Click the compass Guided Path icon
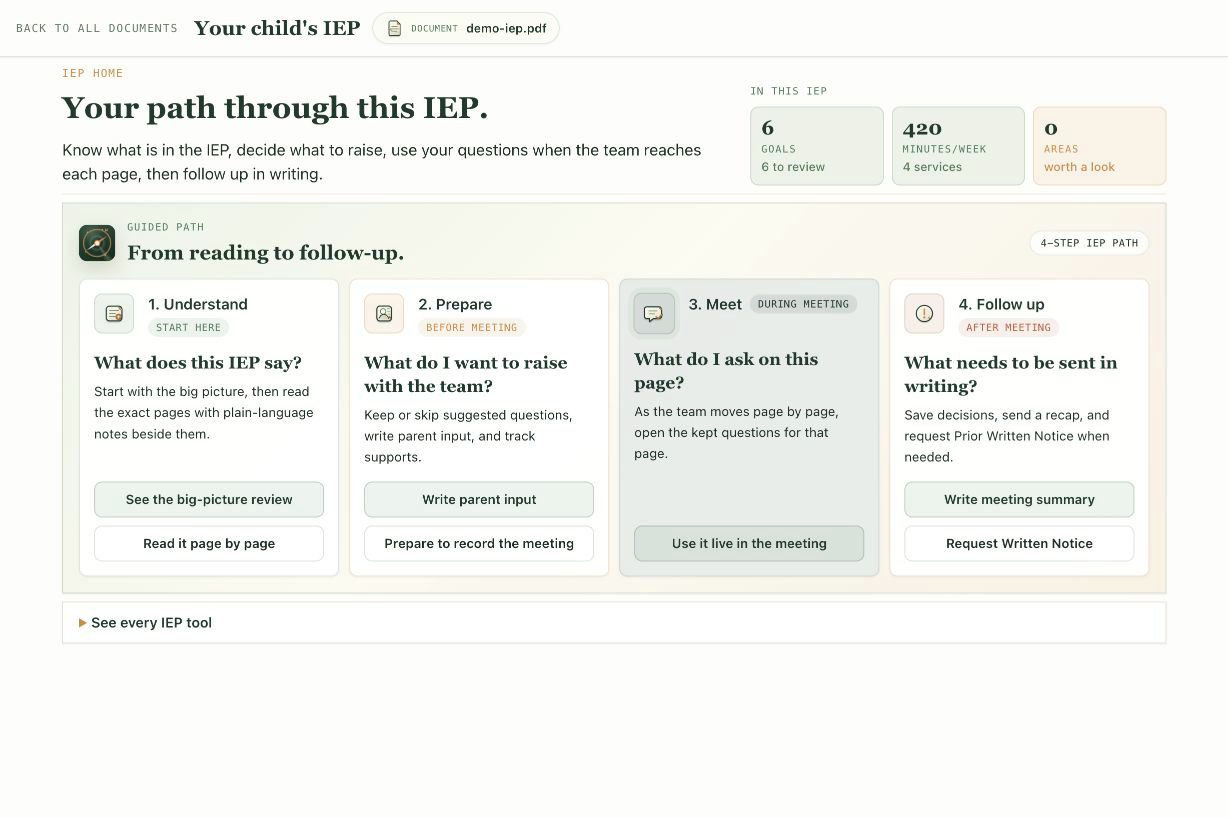Image resolution: width=1228 pixels, height=818 pixels. click(97, 243)
